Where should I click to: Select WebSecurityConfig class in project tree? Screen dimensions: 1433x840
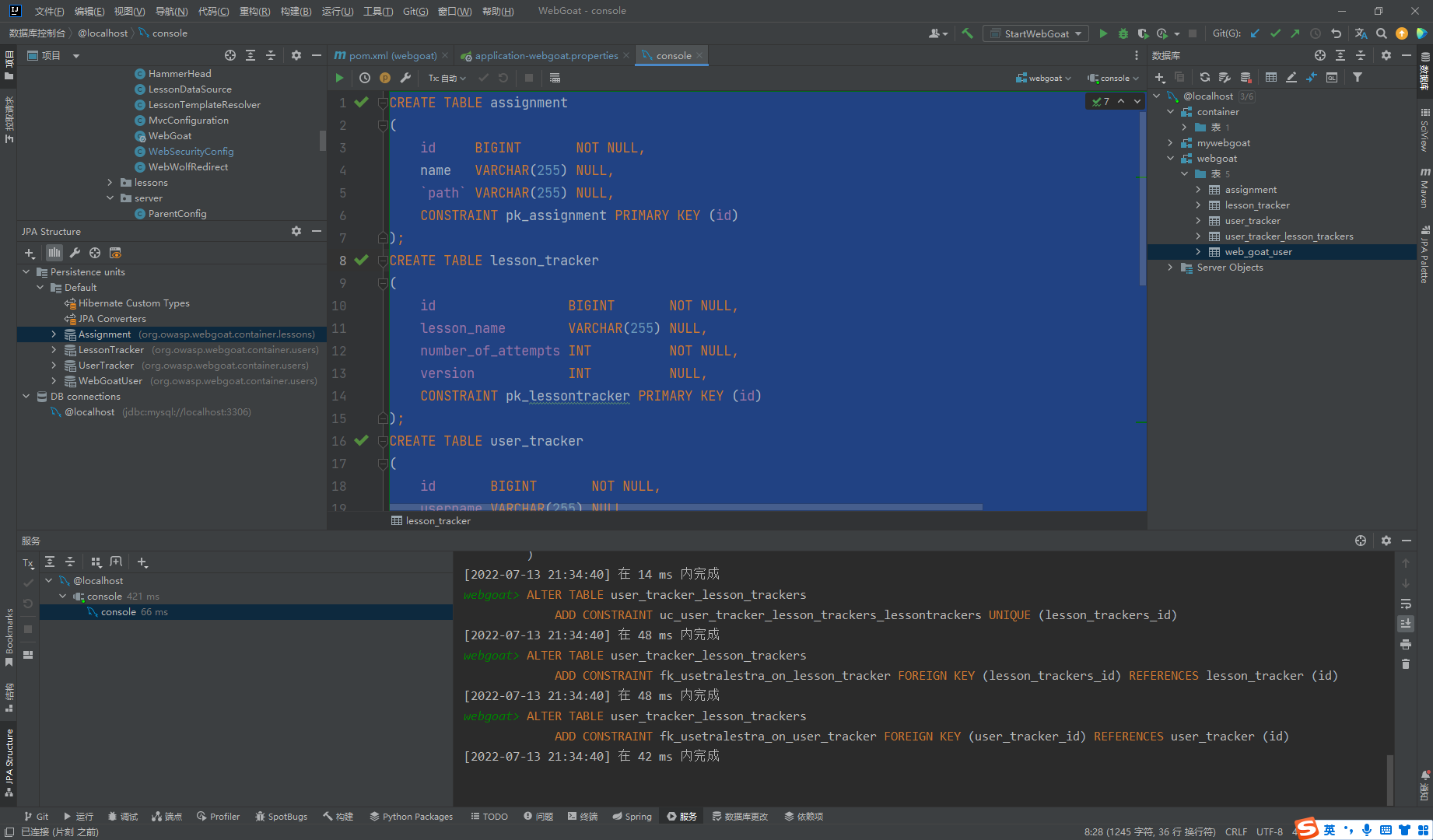(x=191, y=152)
